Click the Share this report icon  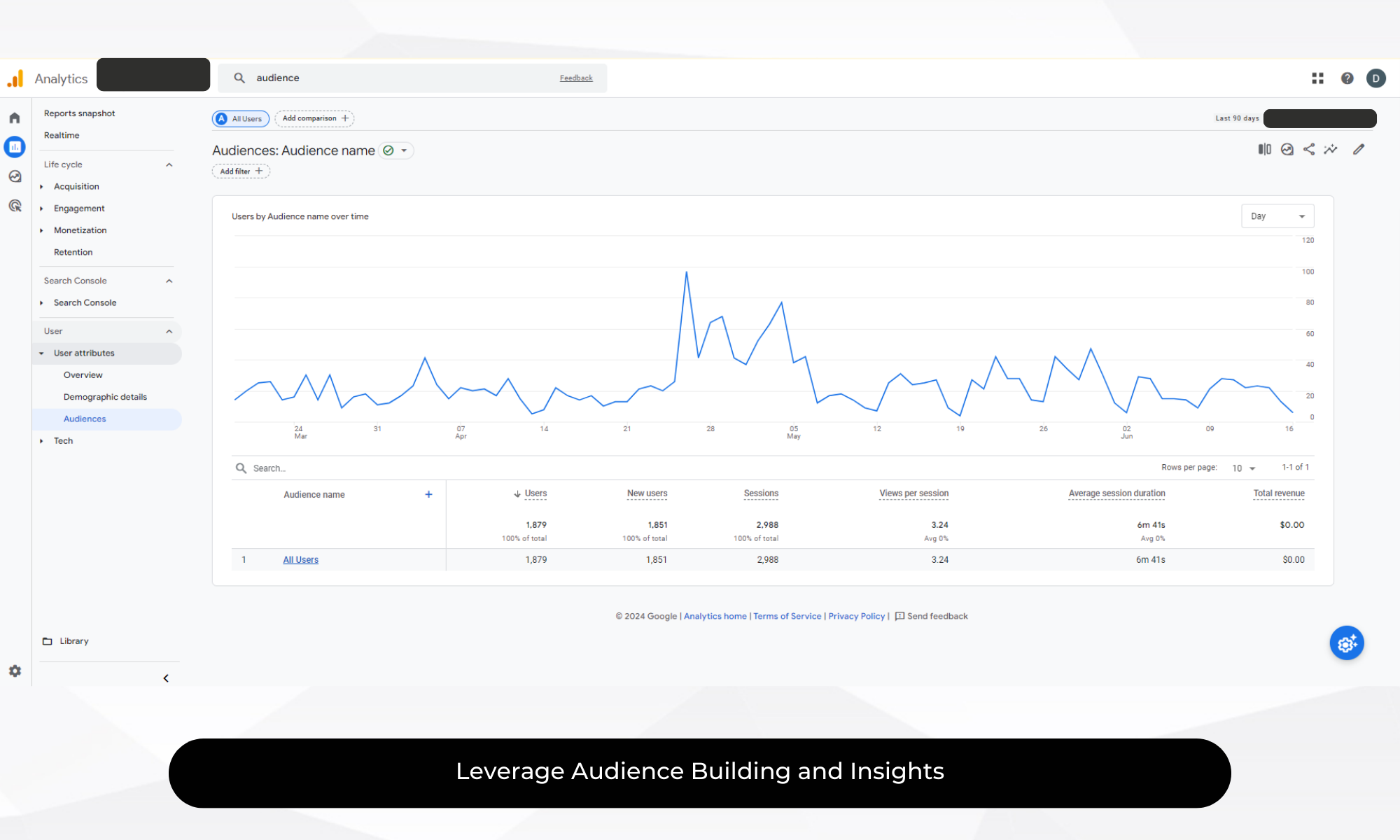1309,149
